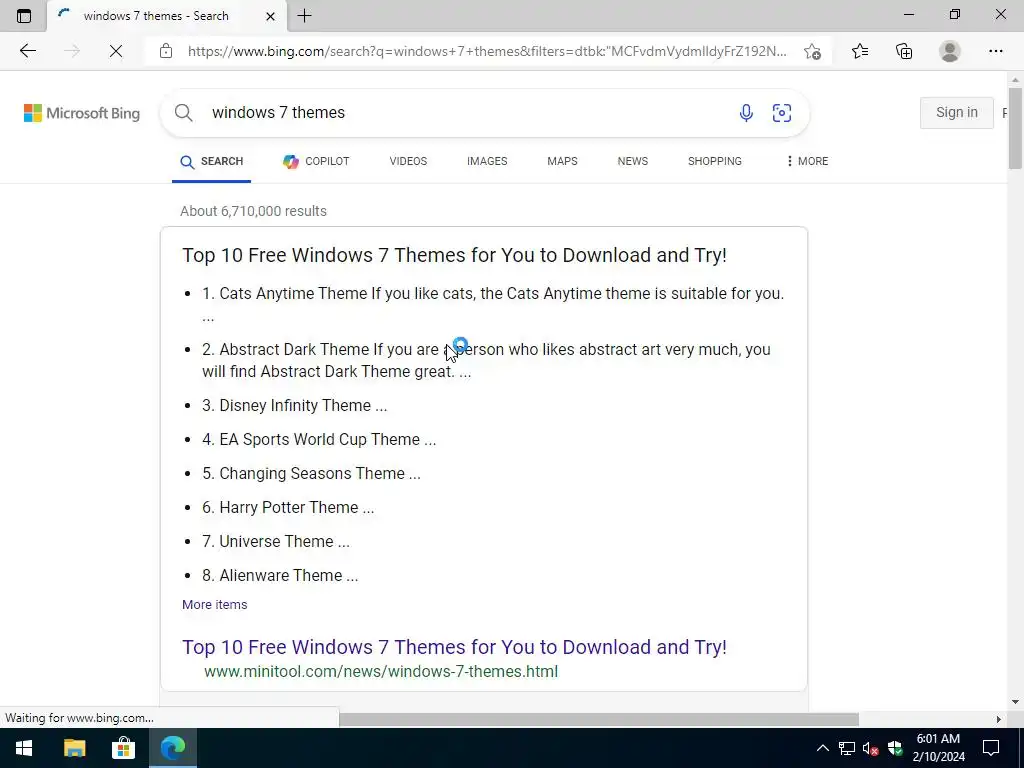Switch to the IMAGES tab
1024x768 pixels.
pos(487,161)
